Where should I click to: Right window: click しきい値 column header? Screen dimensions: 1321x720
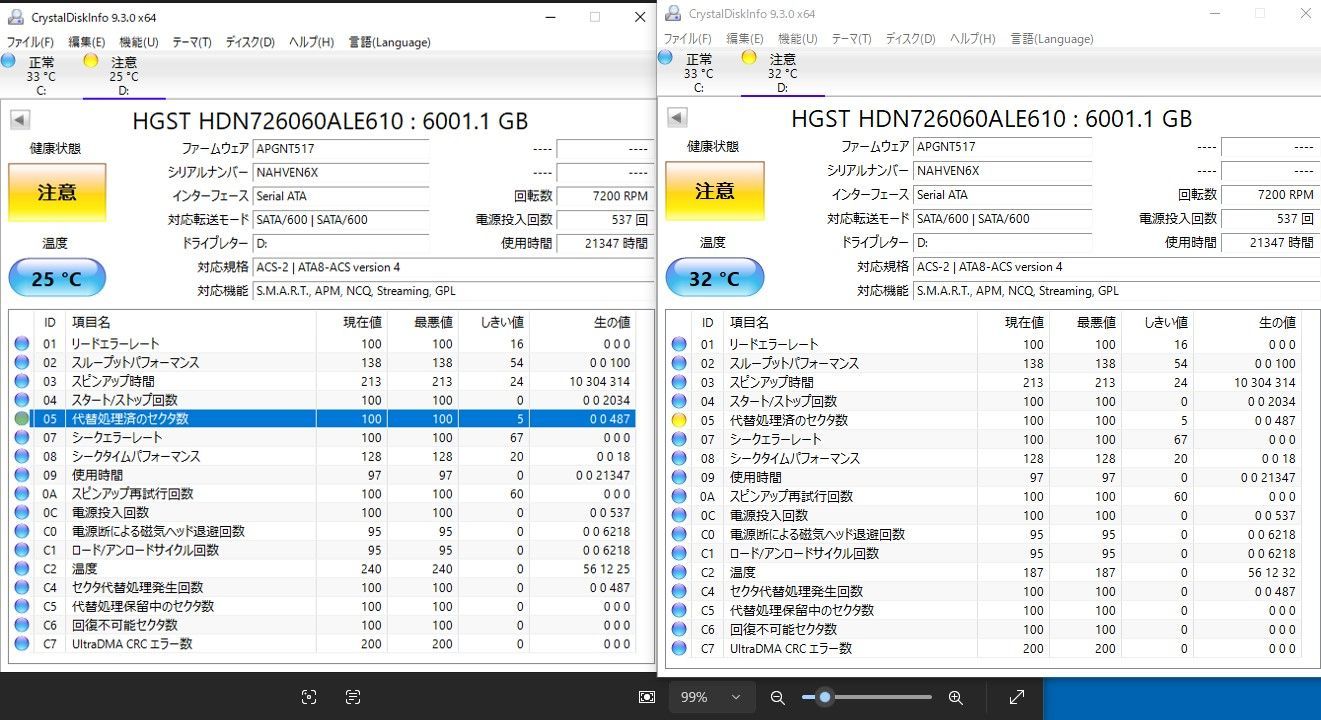(x=1157, y=322)
